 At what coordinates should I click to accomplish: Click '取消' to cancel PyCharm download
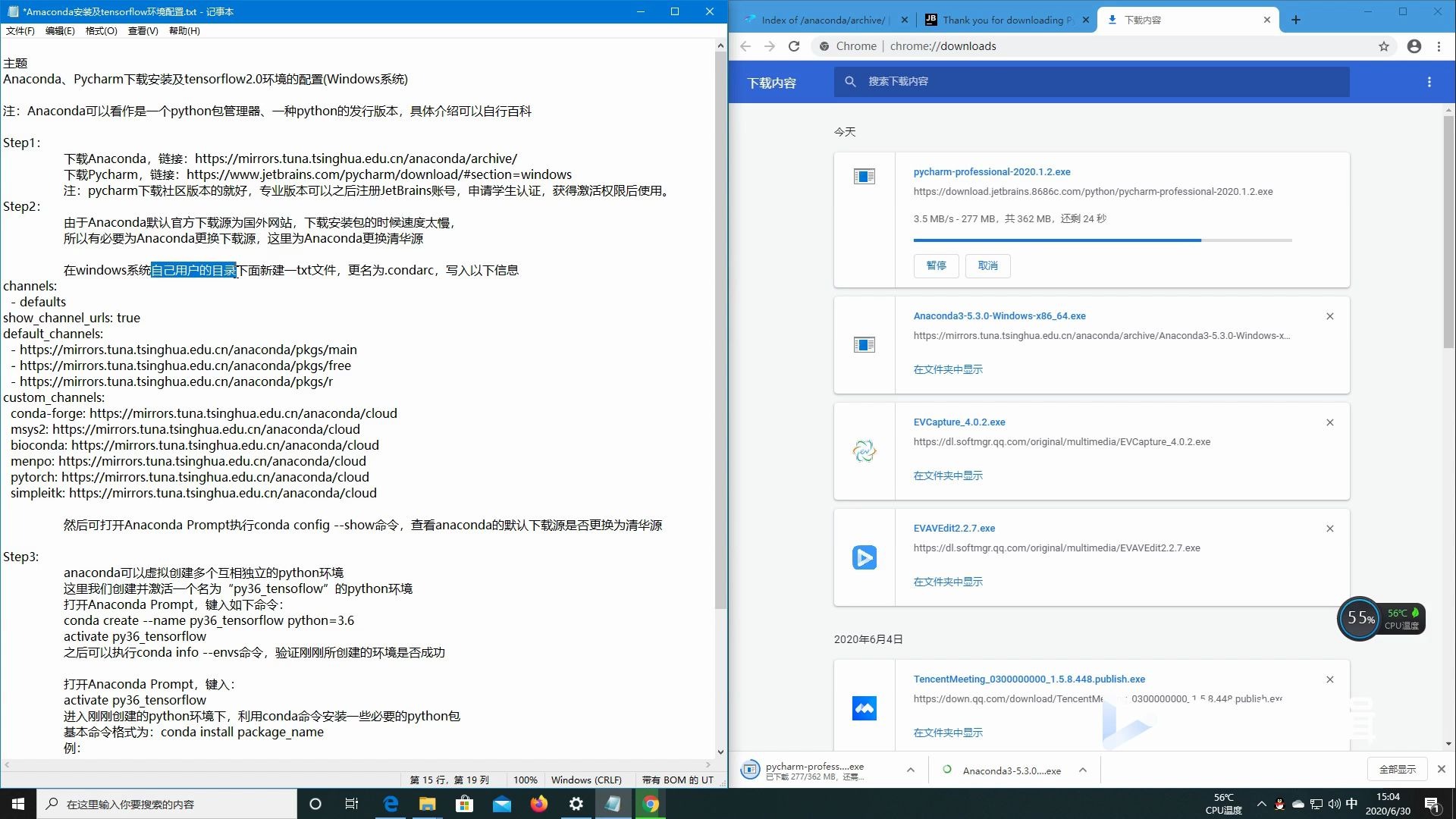987,265
